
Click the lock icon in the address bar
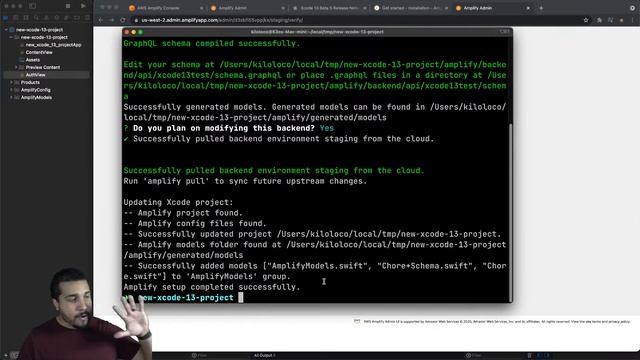(137, 20)
